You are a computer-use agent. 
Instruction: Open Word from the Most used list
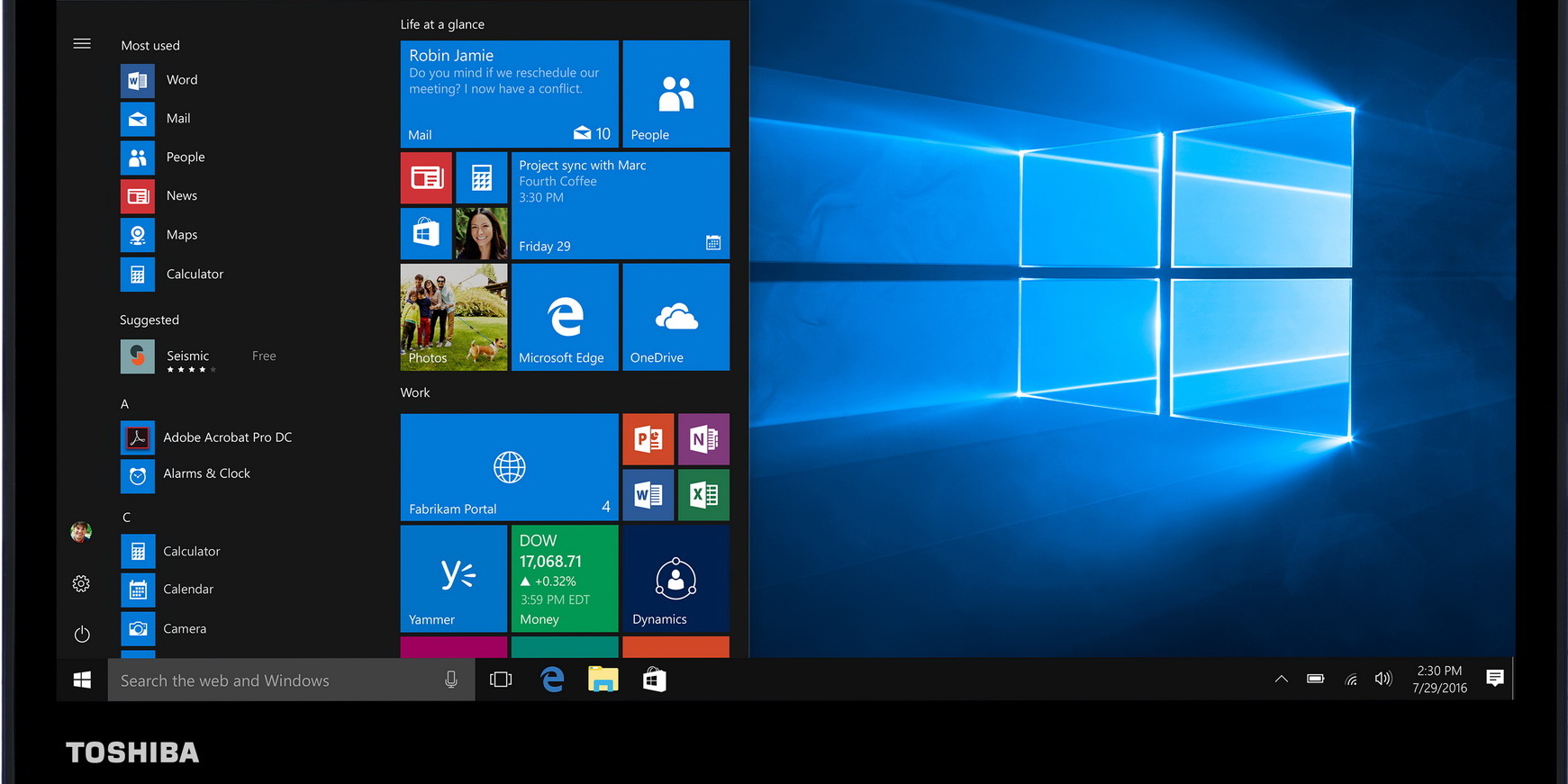click(x=159, y=80)
